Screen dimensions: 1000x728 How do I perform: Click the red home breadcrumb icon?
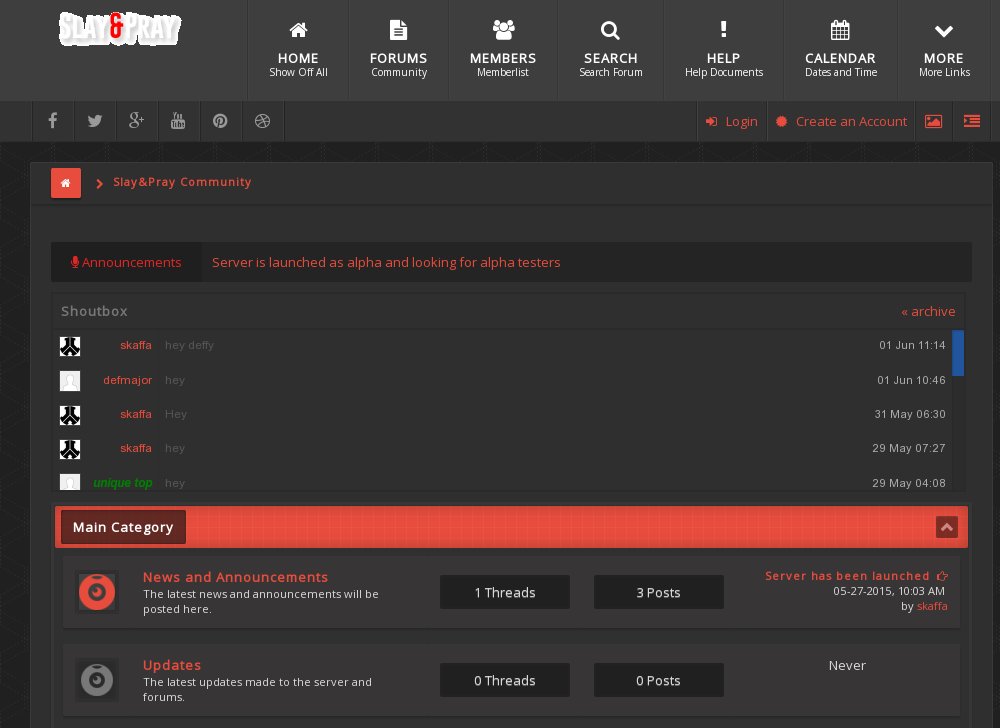pos(66,183)
